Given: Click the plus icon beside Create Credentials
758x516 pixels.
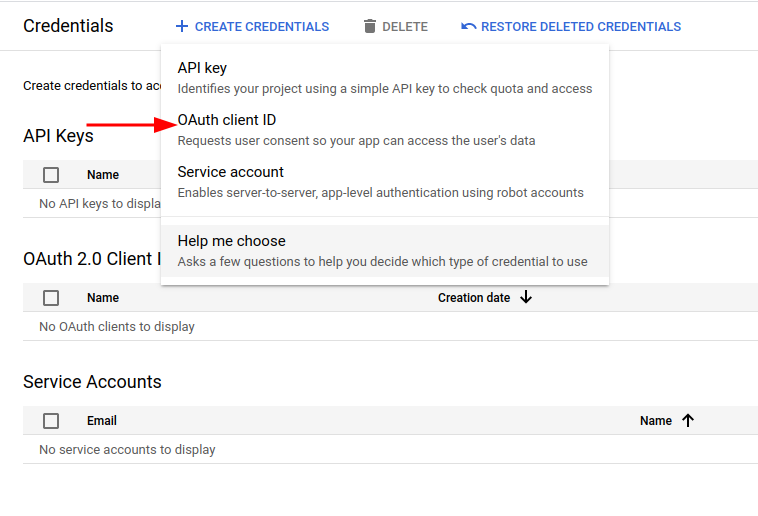Looking at the screenshot, I should 182,26.
